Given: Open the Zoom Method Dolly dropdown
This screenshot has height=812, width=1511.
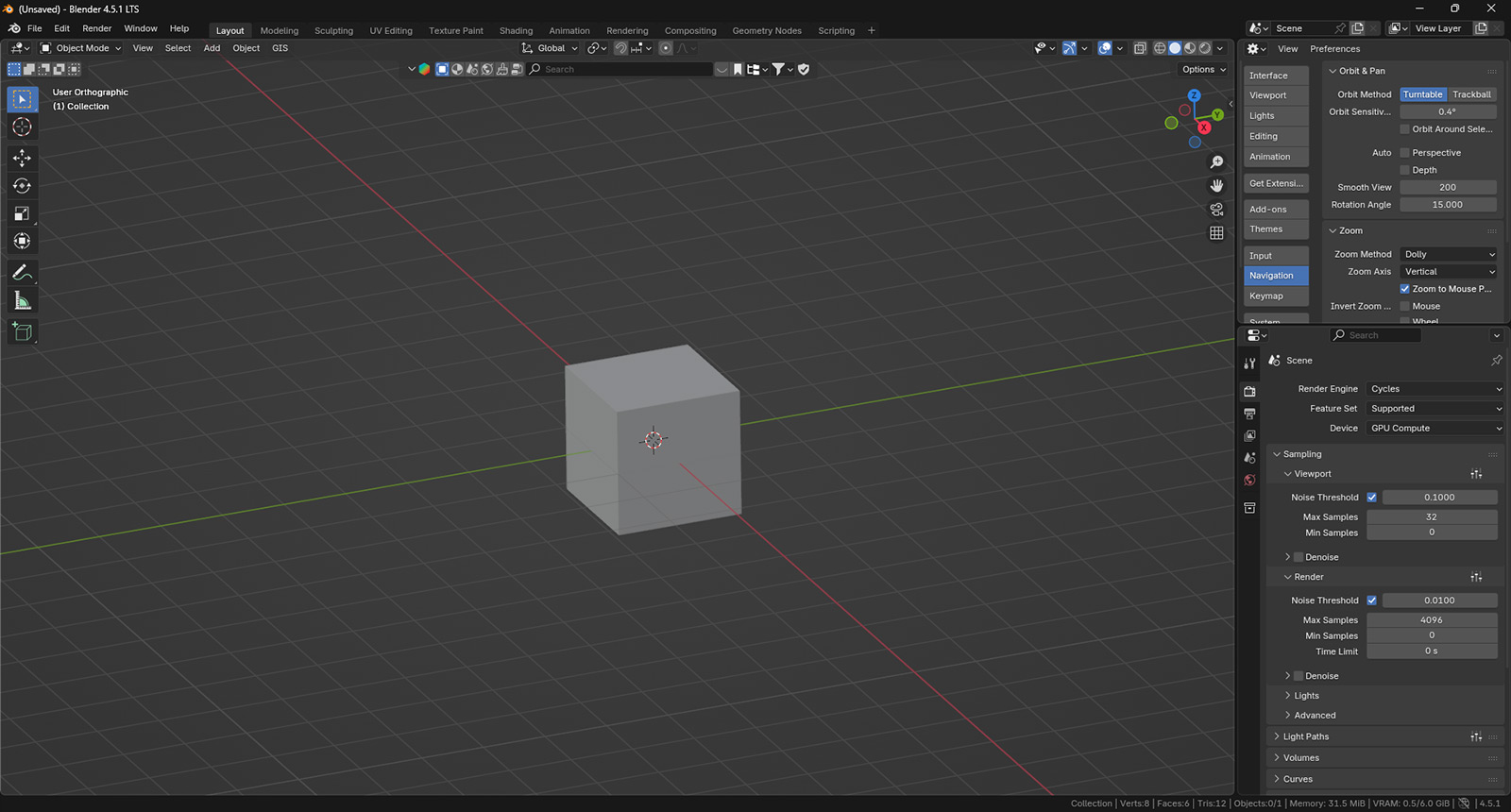Looking at the screenshot, I should tap(1449, 254).
